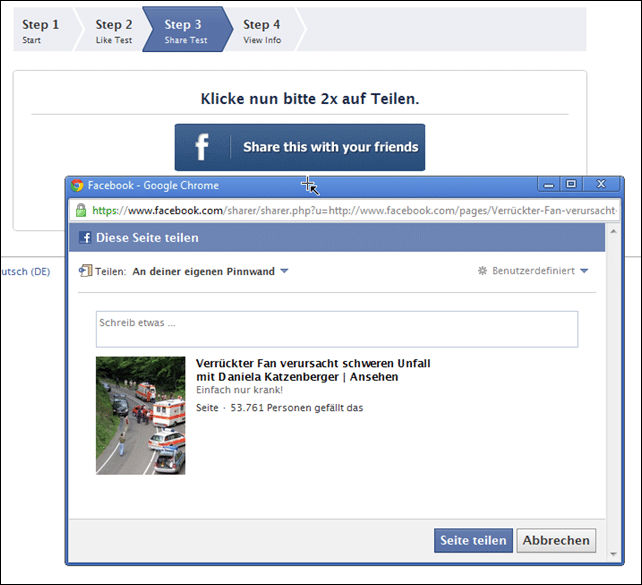Click the facebook.com sharer URL address bar
642x585 pixels.
click(x=344, y=210)
